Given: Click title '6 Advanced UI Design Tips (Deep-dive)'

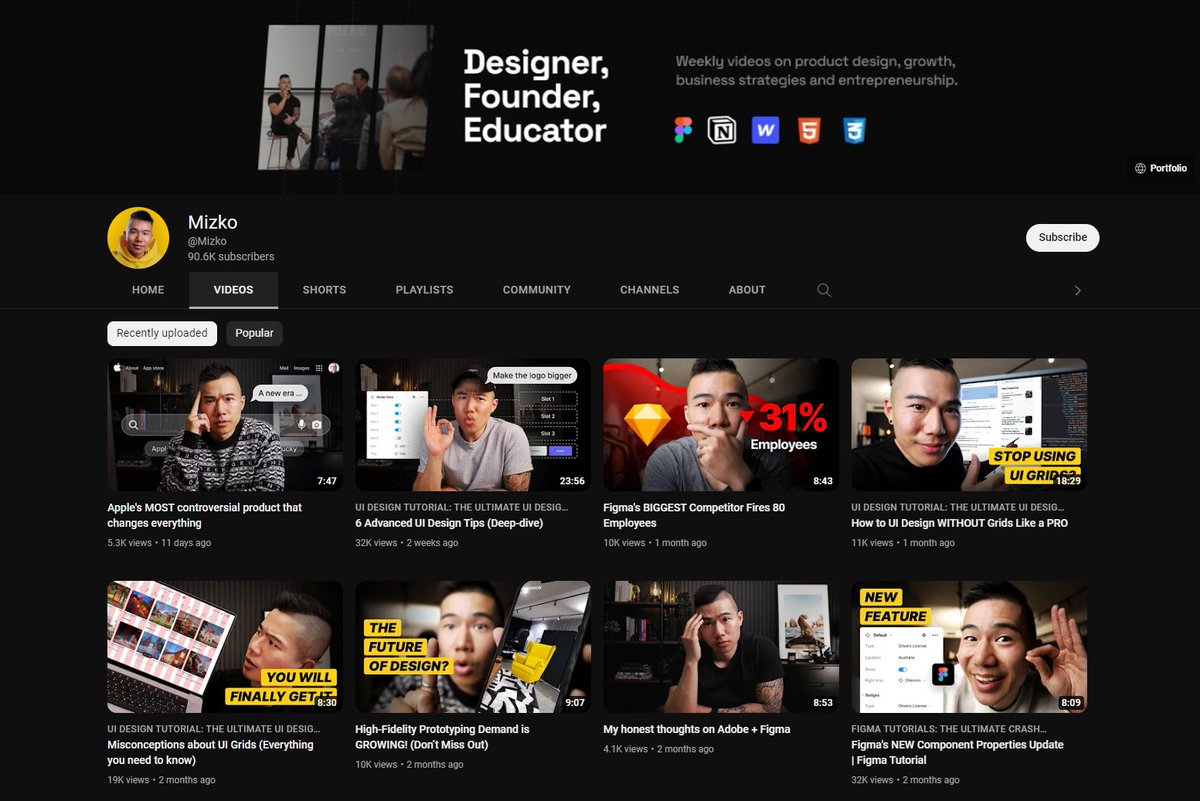Looking at the screenshot, I should click(x=449, y=523).
